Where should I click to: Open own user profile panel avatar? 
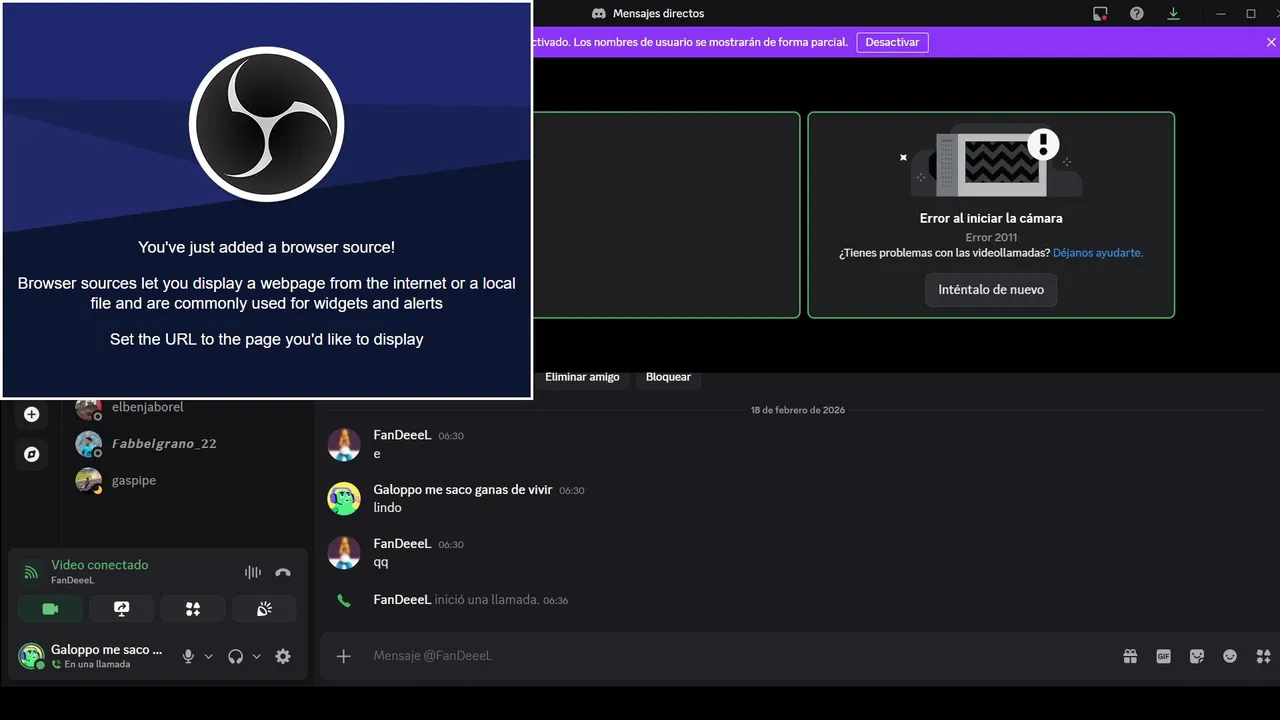point(31,656)
